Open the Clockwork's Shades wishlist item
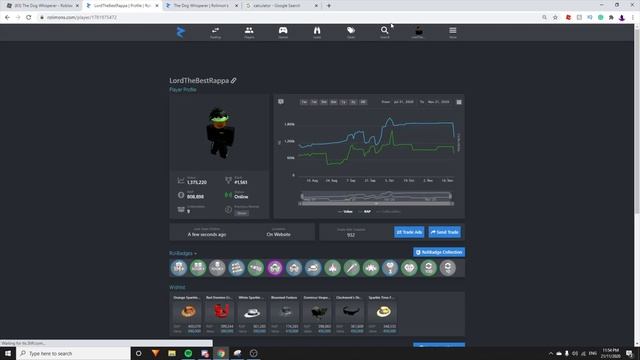 [x=350, y=314]
